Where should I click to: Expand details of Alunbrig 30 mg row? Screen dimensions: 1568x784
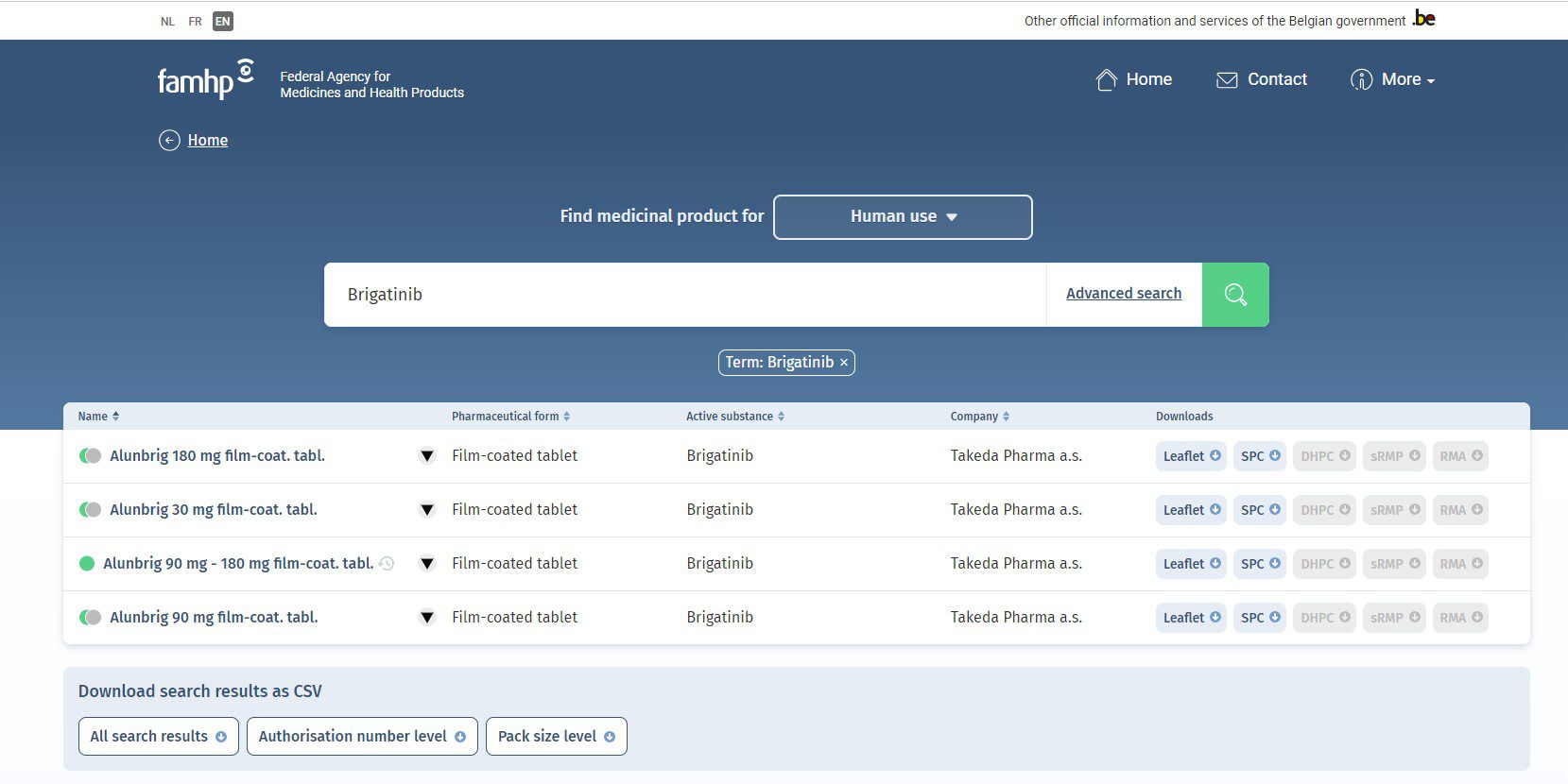[x=427, y=510]
